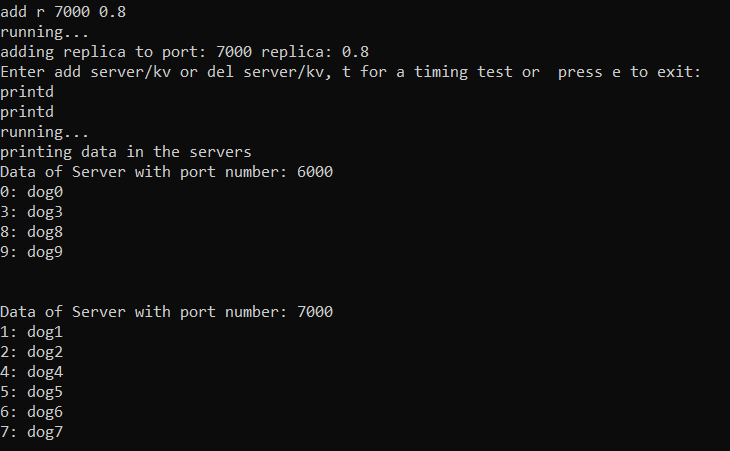
Task: Click the second 'printd' command line
Action: coord(27,112)
